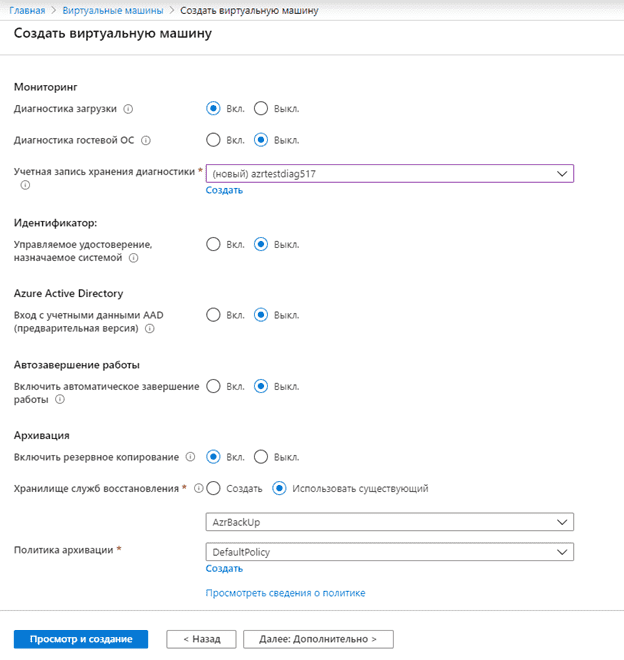The height and width of the screenshot is (660, 624).
Task: Show info for Управляемое удостоверение, назначаемое системой
Action: [133, 258]
